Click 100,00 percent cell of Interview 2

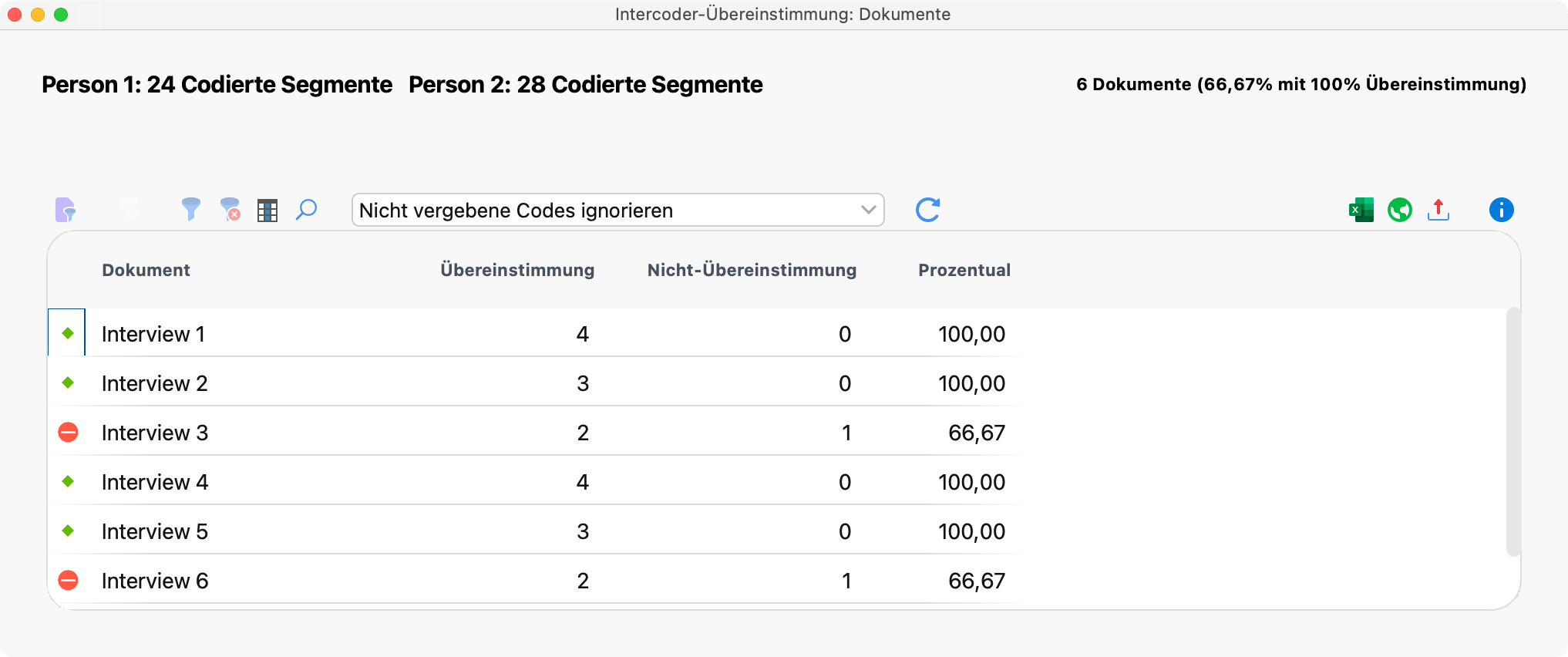971,383
